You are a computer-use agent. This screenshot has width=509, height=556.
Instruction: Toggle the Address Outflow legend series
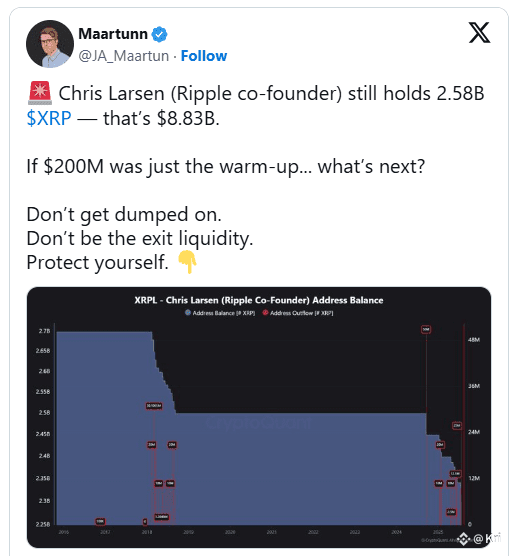tap(298, 313)
